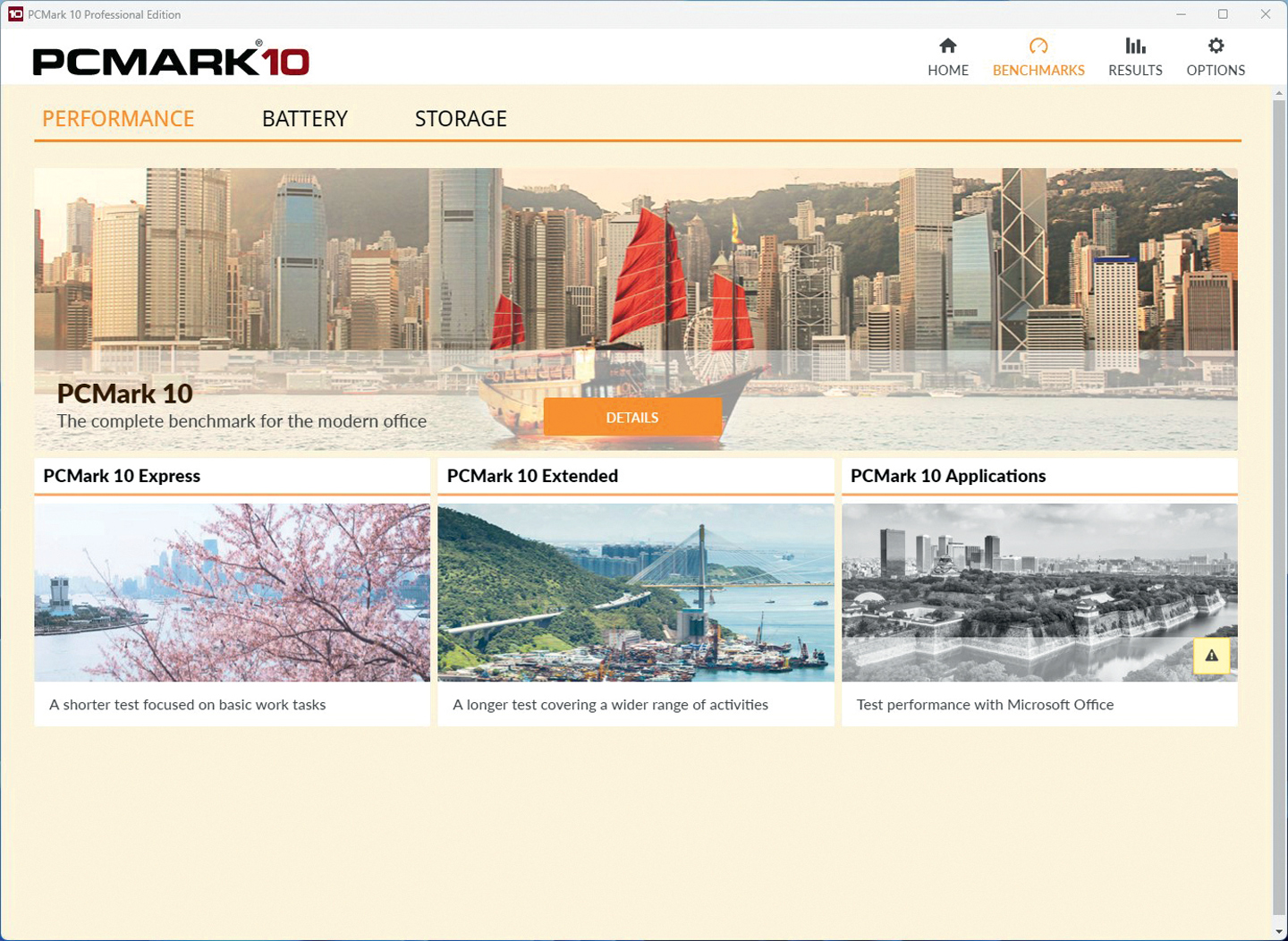Open the Options gear icon
The image size is (1288, 941).
point(1216,46)
